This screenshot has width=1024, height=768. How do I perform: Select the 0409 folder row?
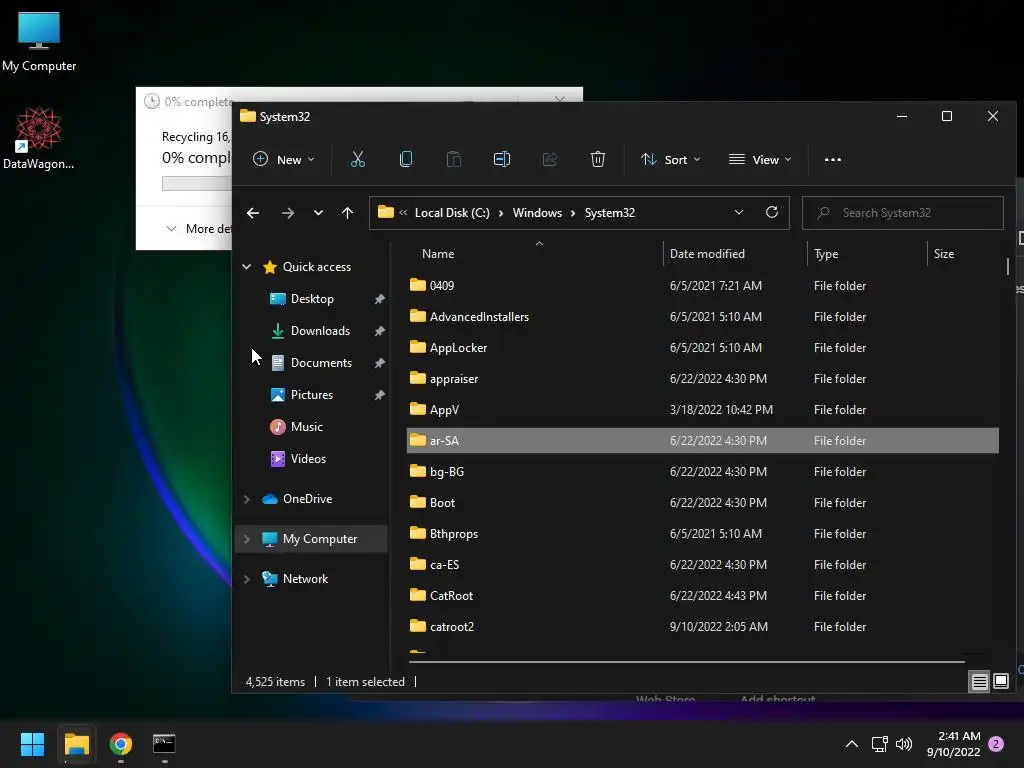coord(702,285)
